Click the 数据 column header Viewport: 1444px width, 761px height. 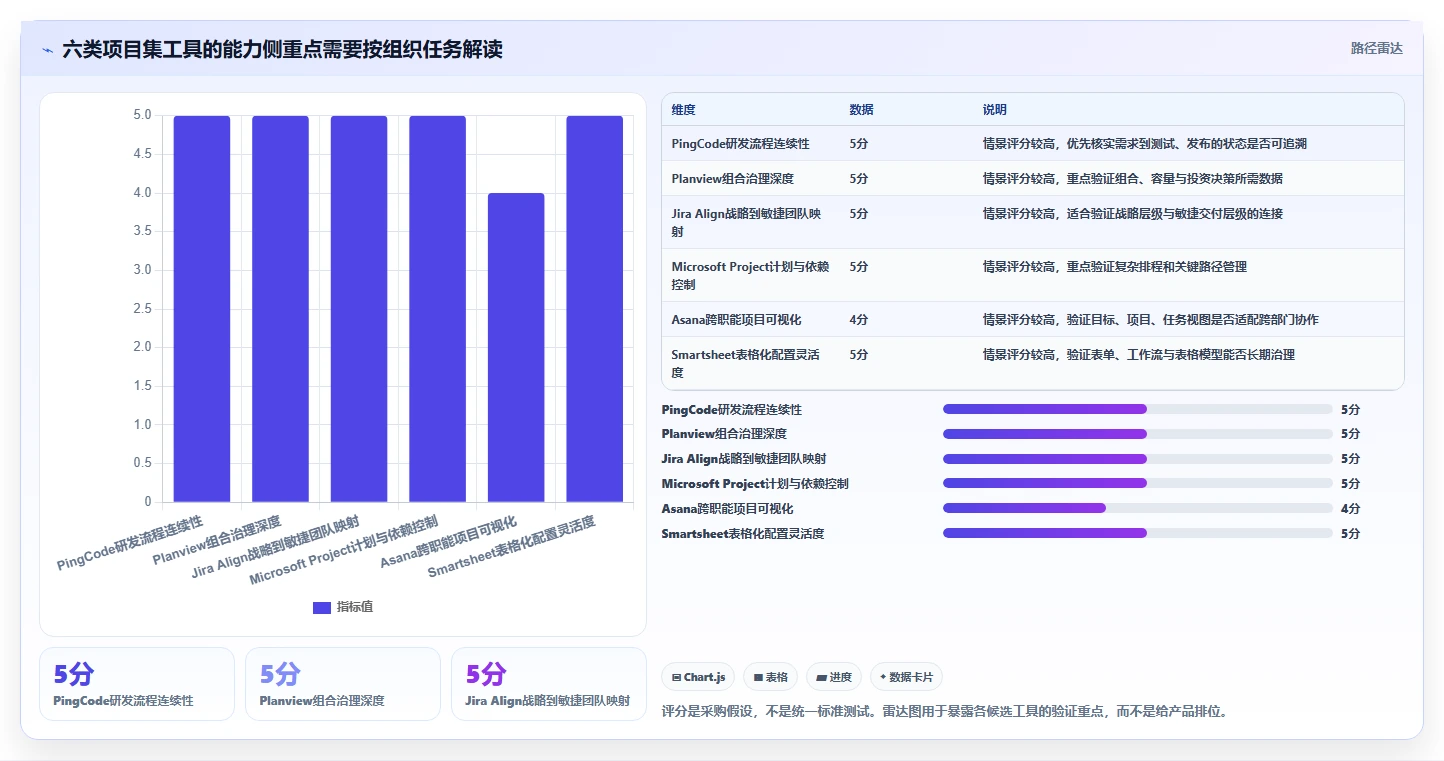(x=862, y=110)
